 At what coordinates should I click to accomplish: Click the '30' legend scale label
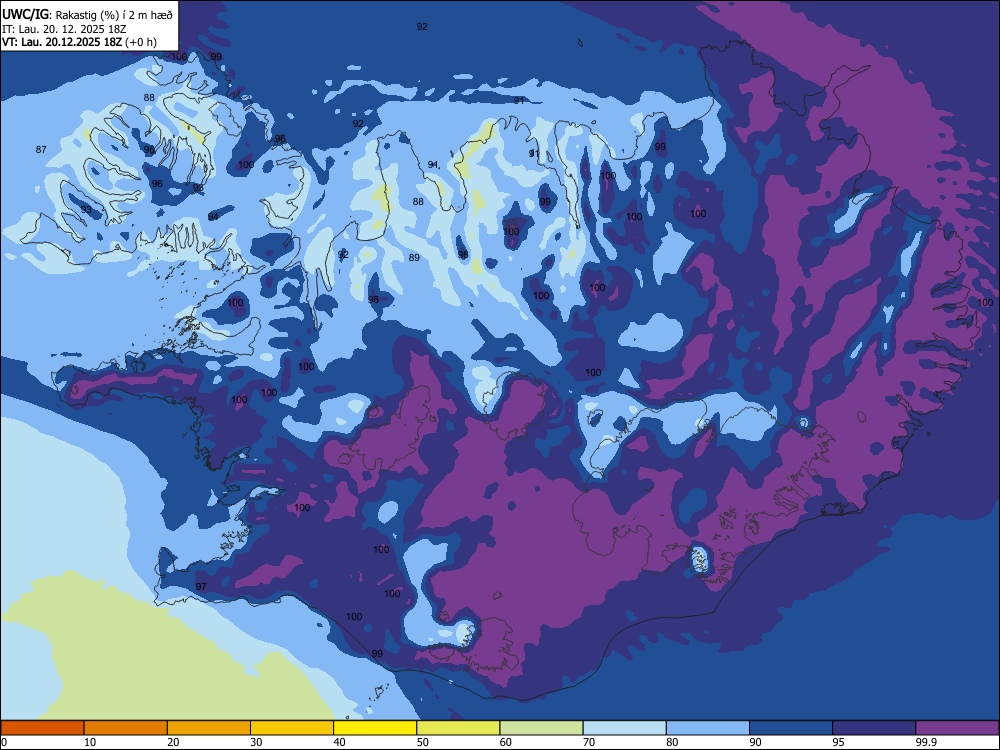pos(256,742)
